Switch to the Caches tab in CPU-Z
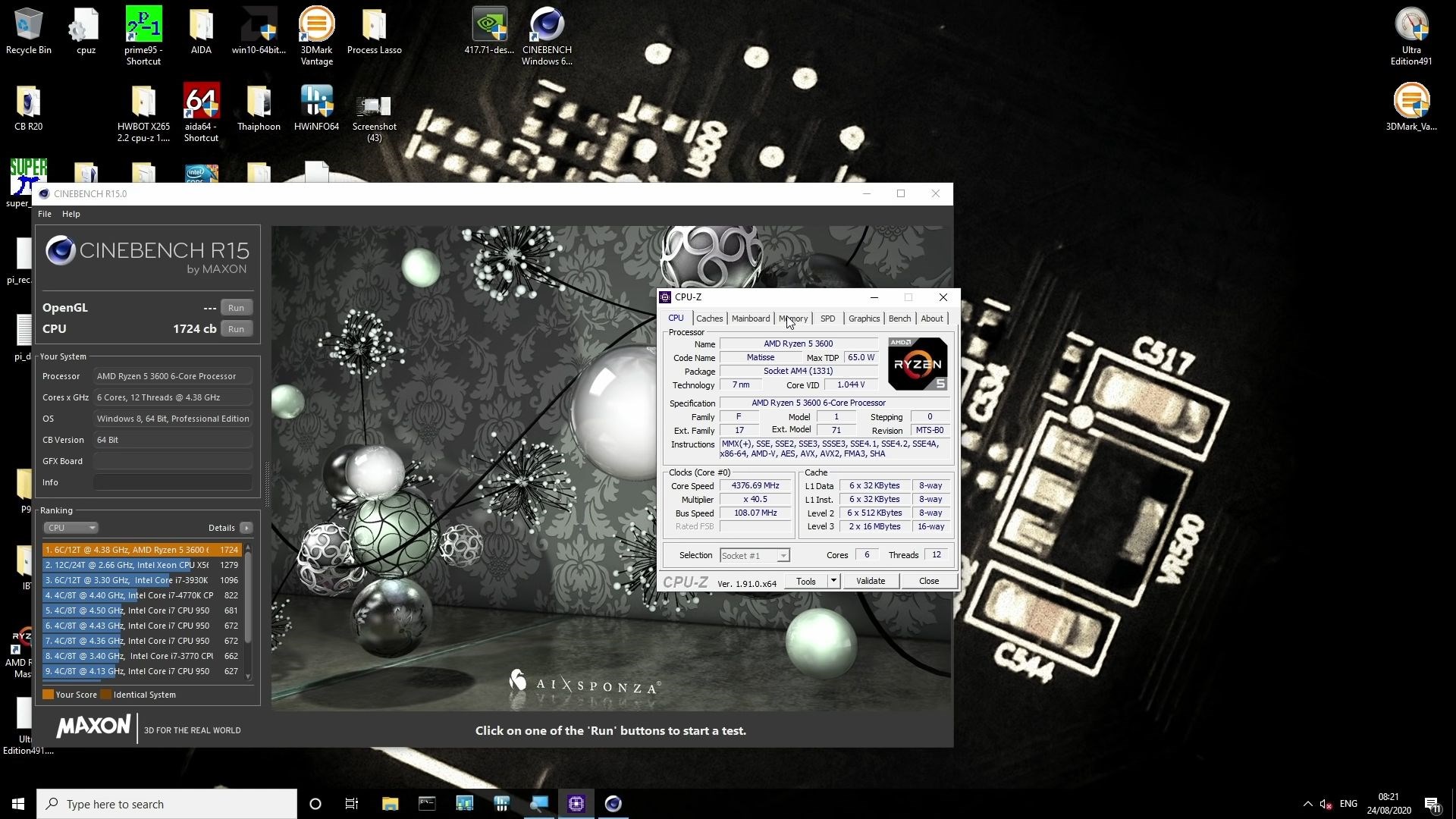This screenshot has width=1456, height=819. 709,318
